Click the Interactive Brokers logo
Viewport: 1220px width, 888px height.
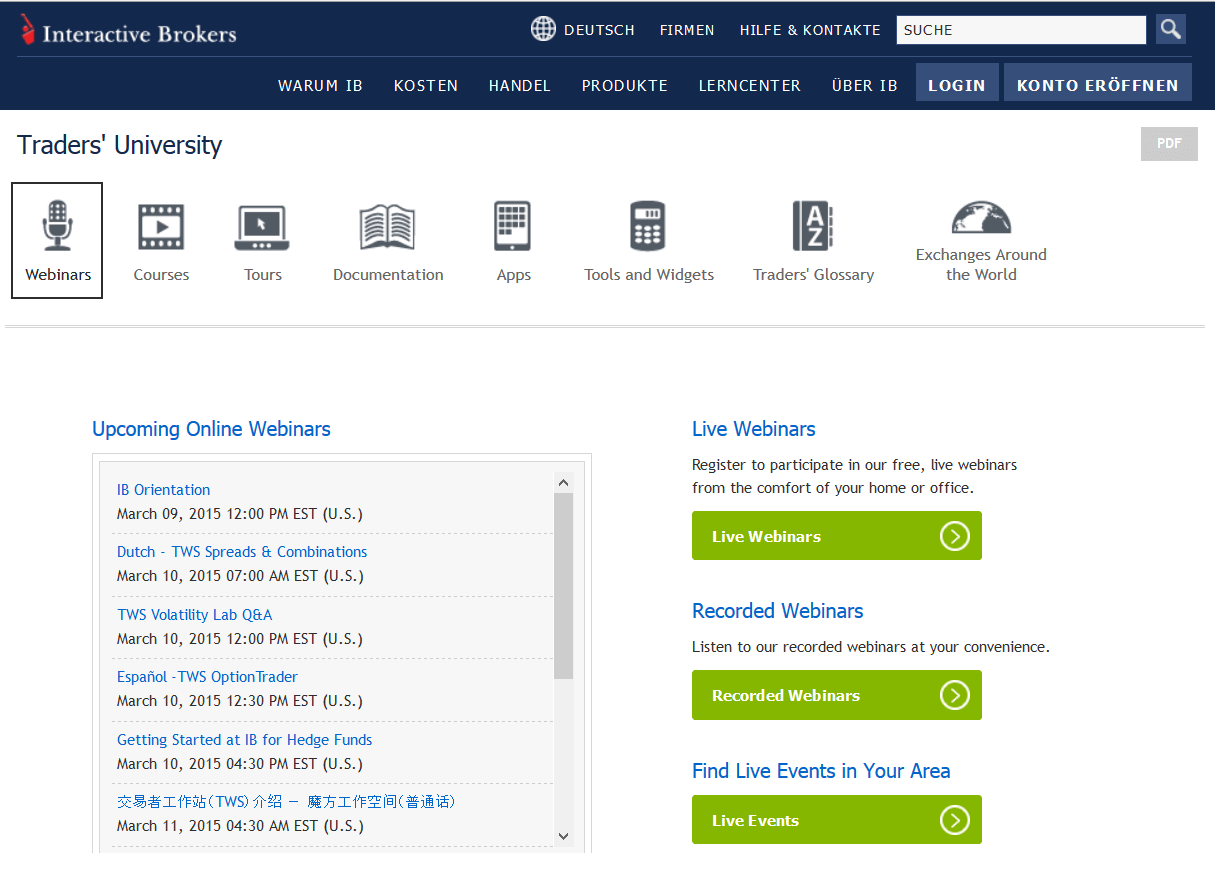127,32
